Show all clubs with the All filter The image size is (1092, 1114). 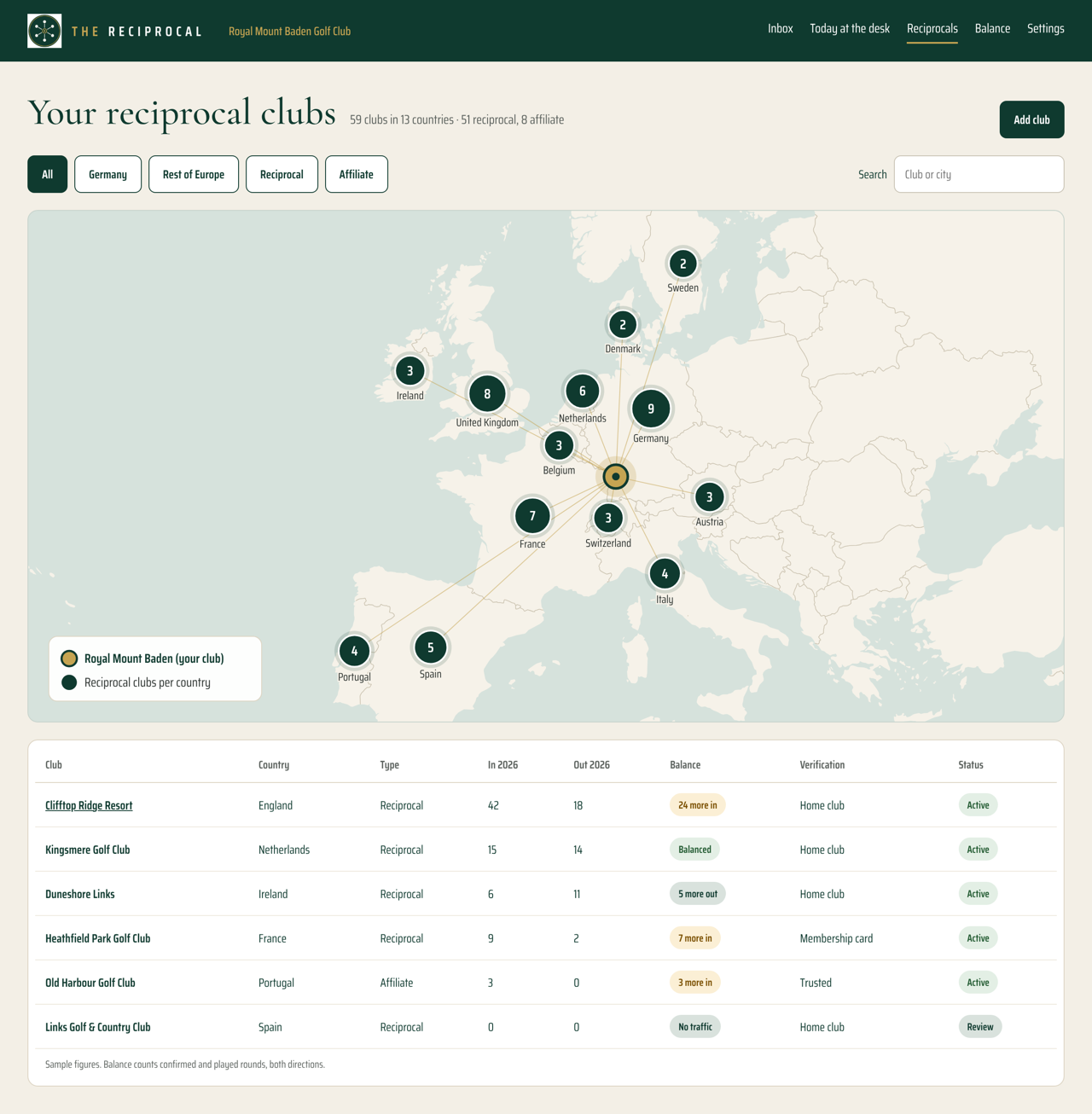[48, 174]
